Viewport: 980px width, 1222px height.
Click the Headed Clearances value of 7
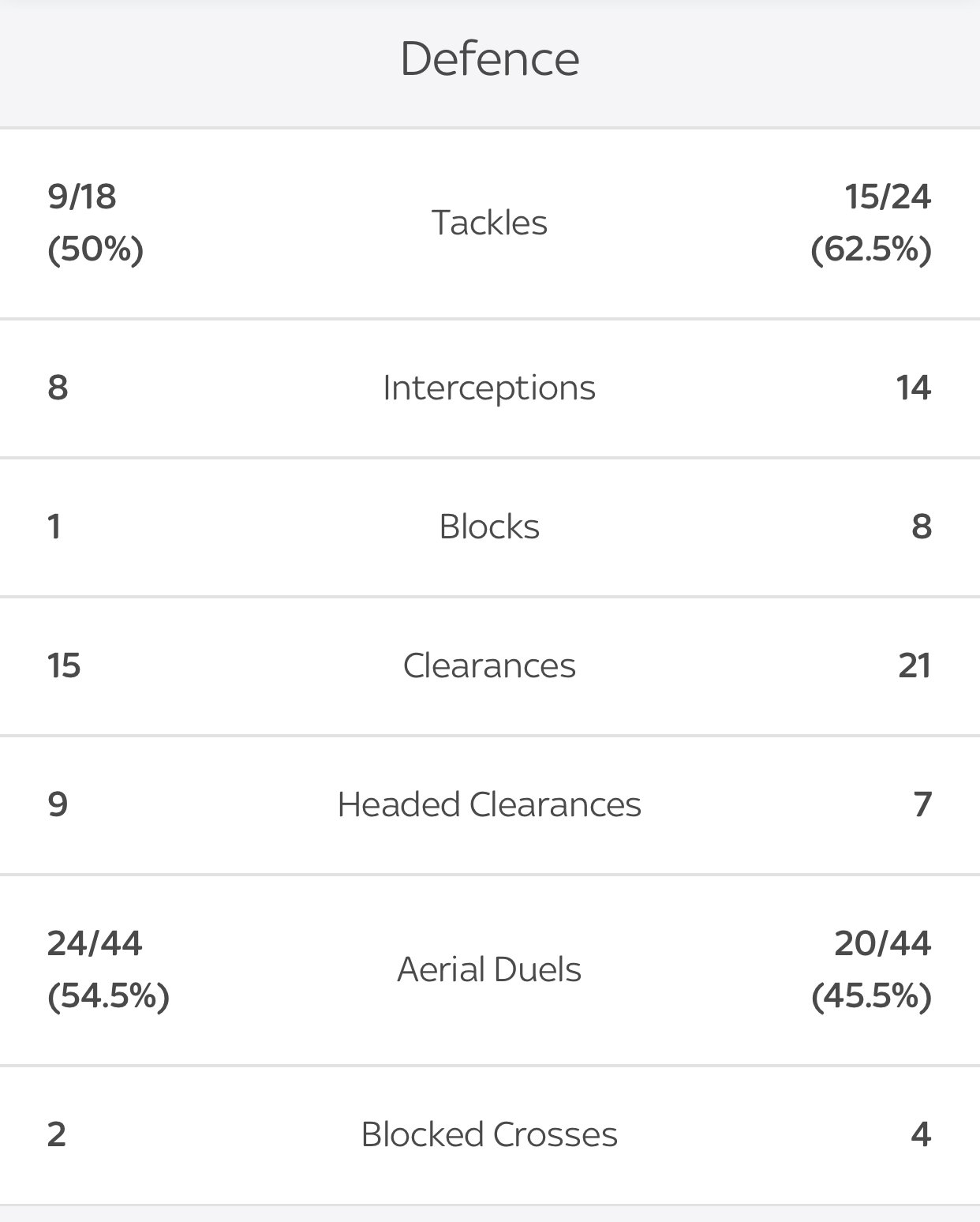pos(922,804)
